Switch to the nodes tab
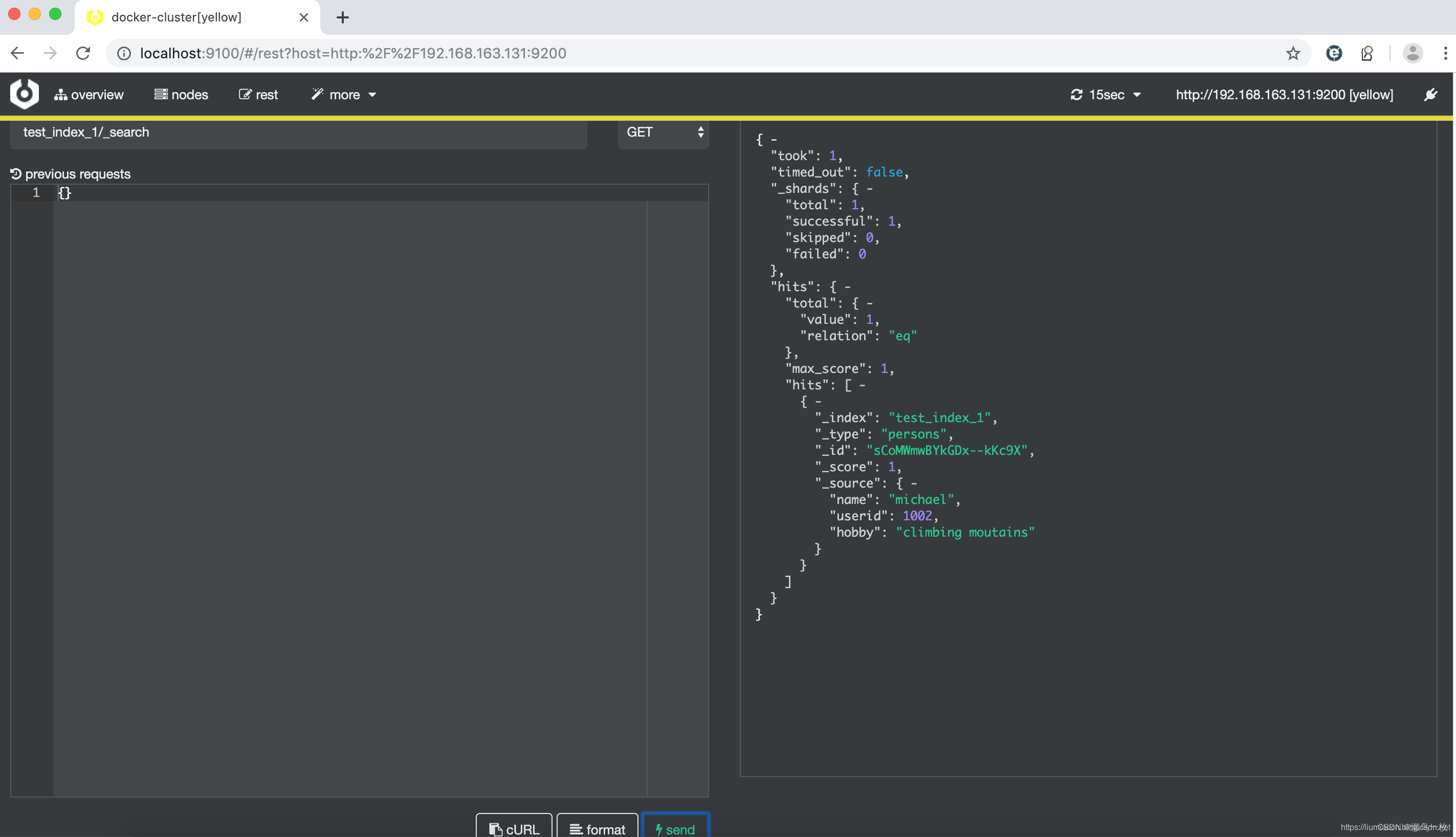1456x837 pixels. click(x=181, y=95)
